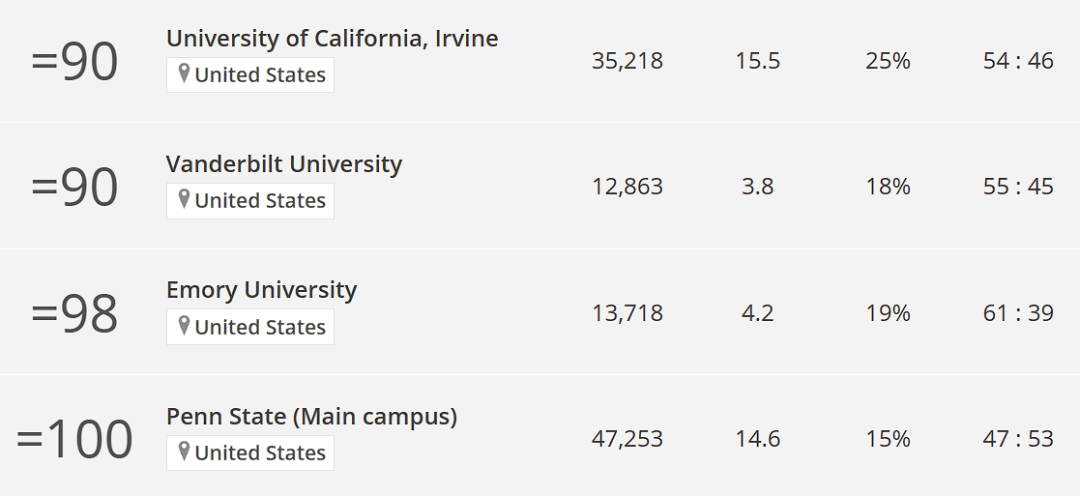Open the Vanderbilt University profile link
1080x496 pixels.
coord(284,165)
